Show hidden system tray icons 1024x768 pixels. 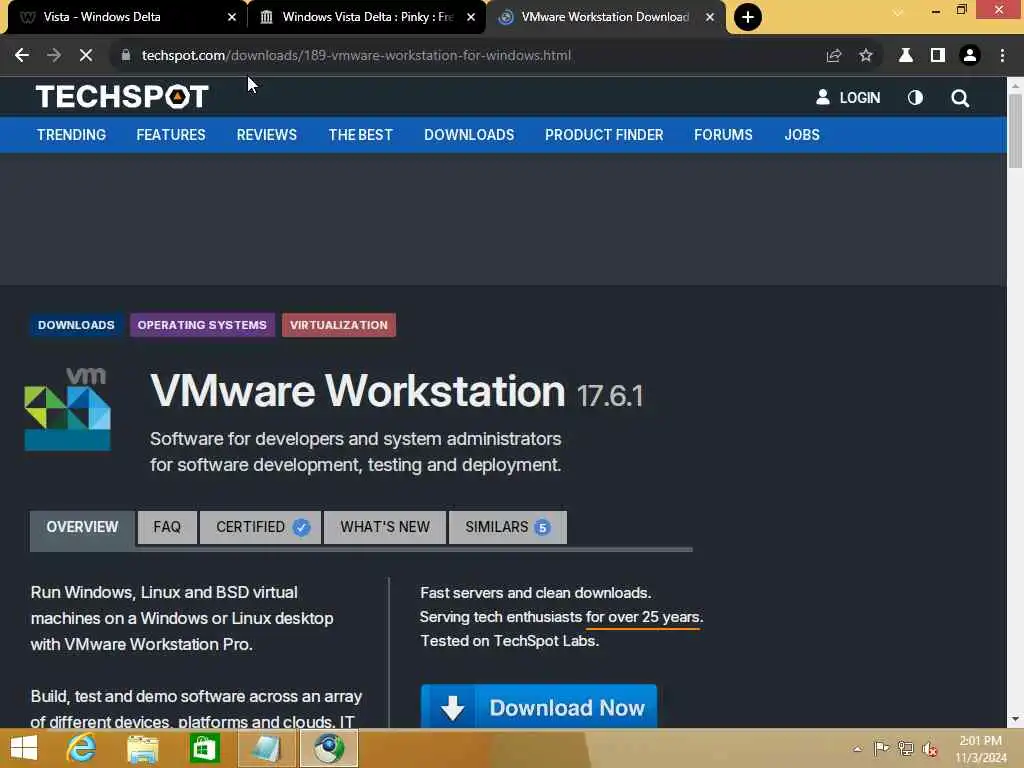click(857, 749)
